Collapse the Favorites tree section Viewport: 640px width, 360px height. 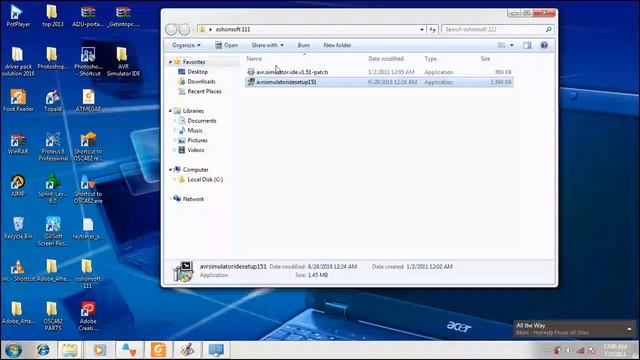point(171,62)
